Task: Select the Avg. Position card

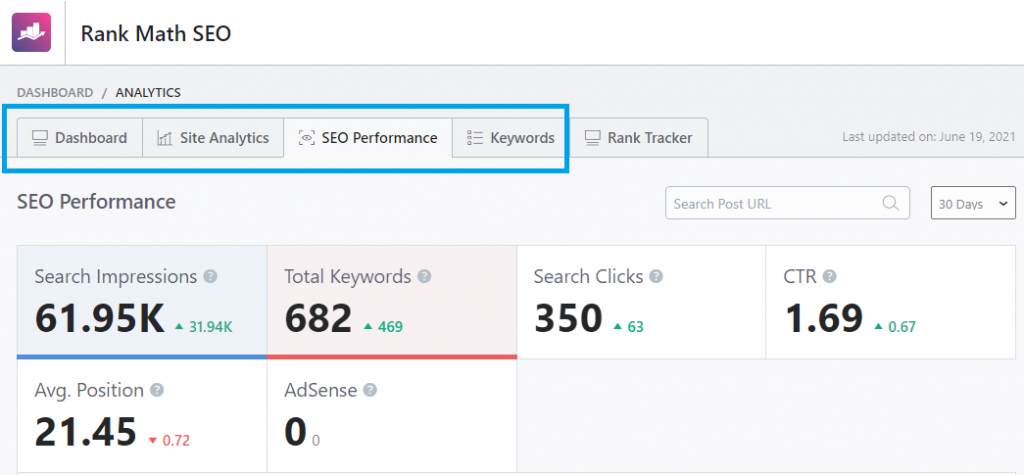Action: (142, 416)
